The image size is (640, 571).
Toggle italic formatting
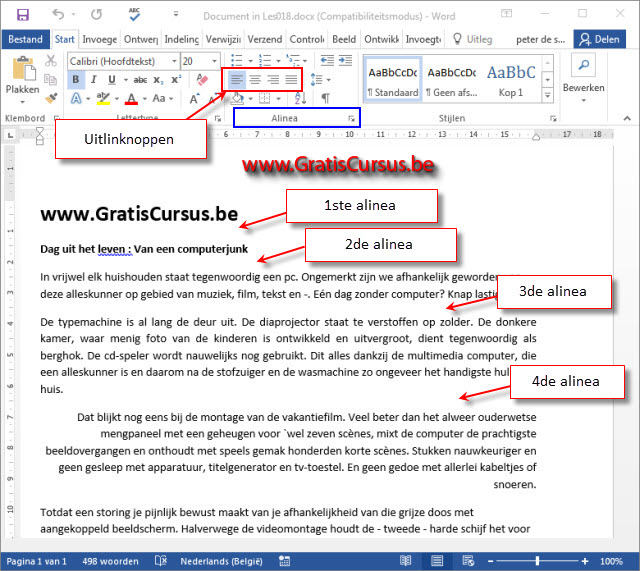(x=94, y=80)
